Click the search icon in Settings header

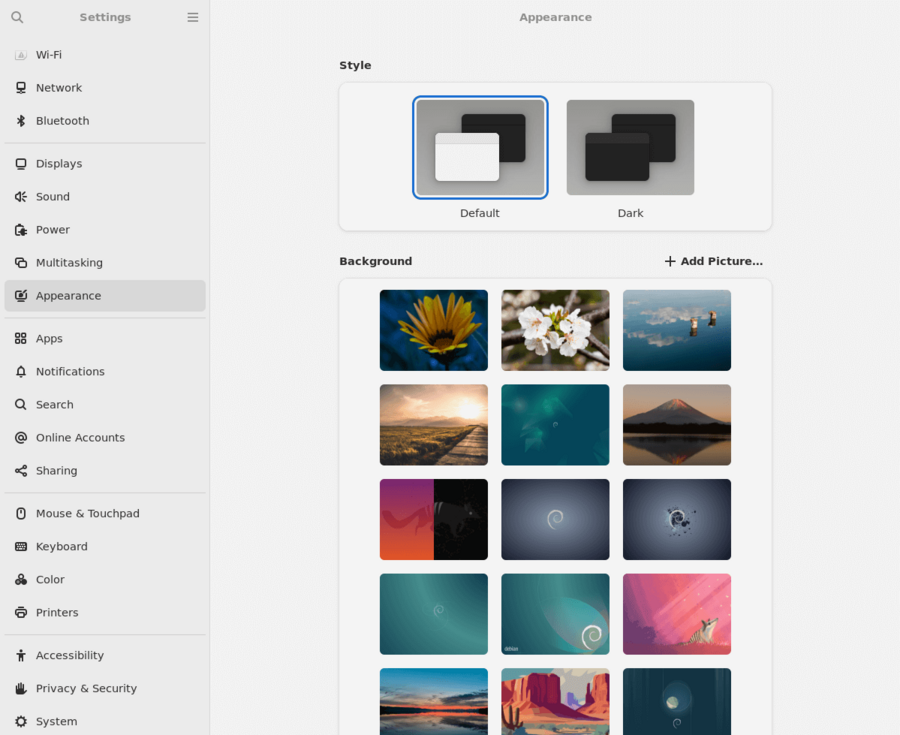click(17, 17)
